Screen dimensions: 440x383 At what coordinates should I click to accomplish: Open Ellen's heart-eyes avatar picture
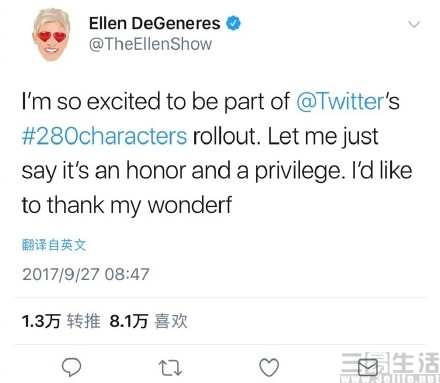(51, 35)
